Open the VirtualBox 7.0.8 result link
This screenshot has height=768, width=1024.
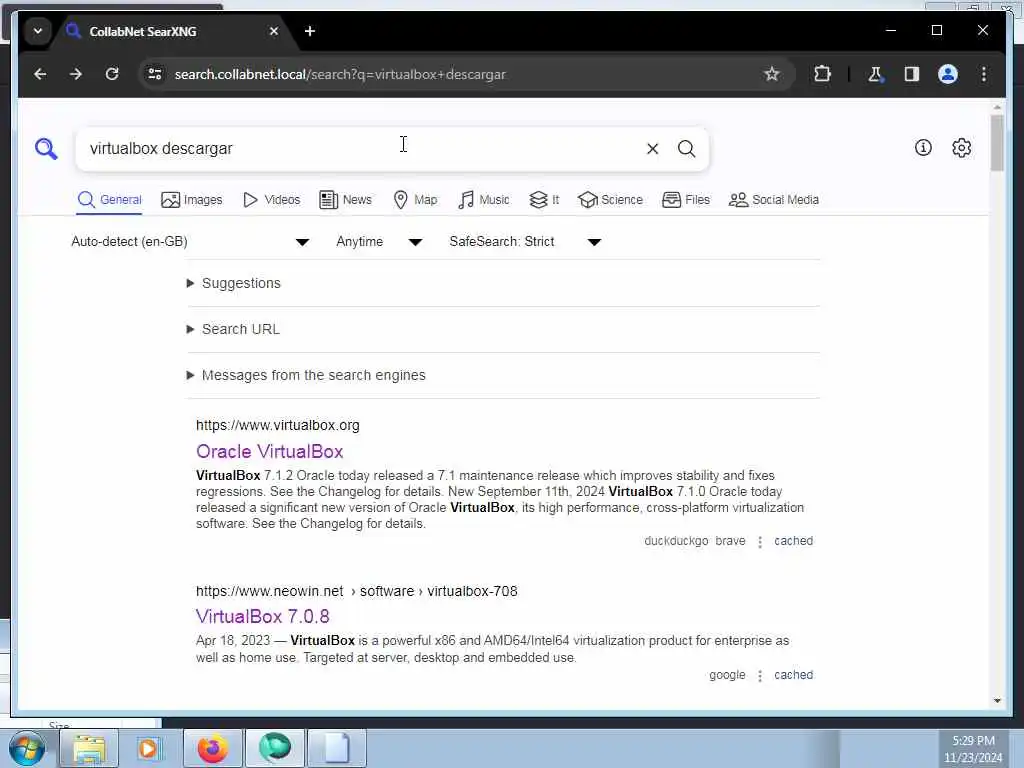click(263, 616)
